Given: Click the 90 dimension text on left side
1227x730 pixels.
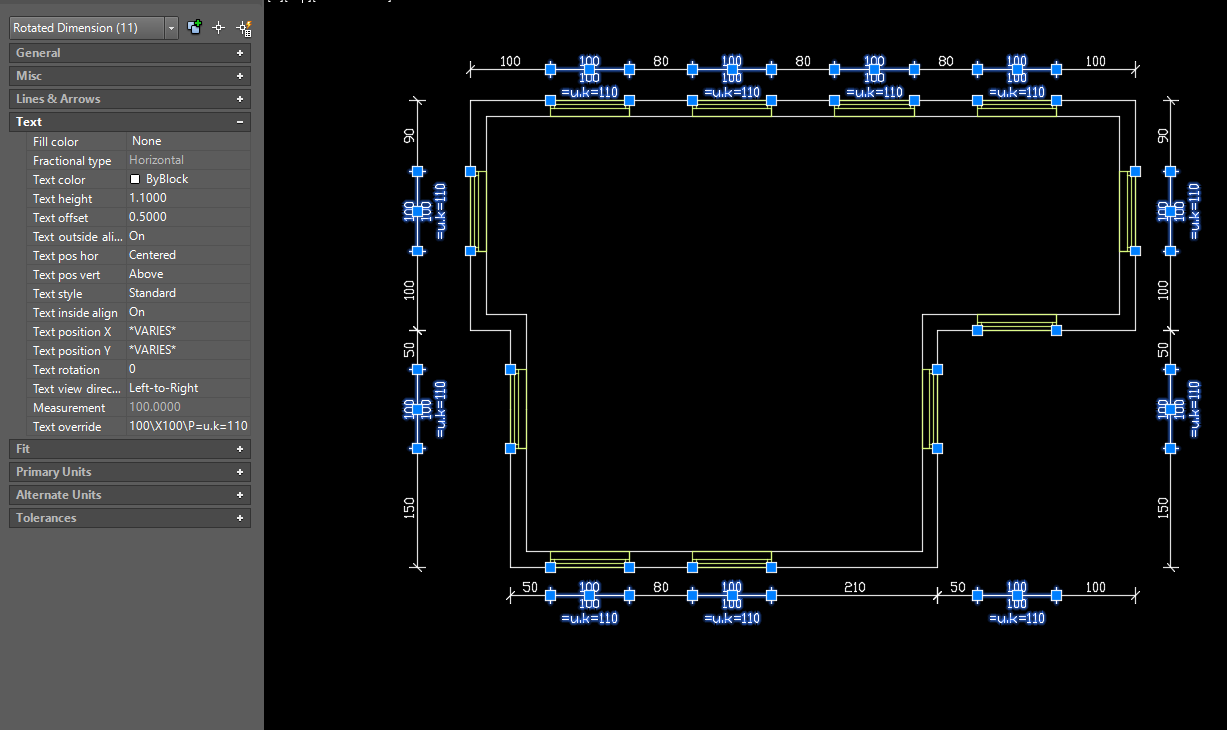Looking at the screenshot, I should click(x=409, y=136).
